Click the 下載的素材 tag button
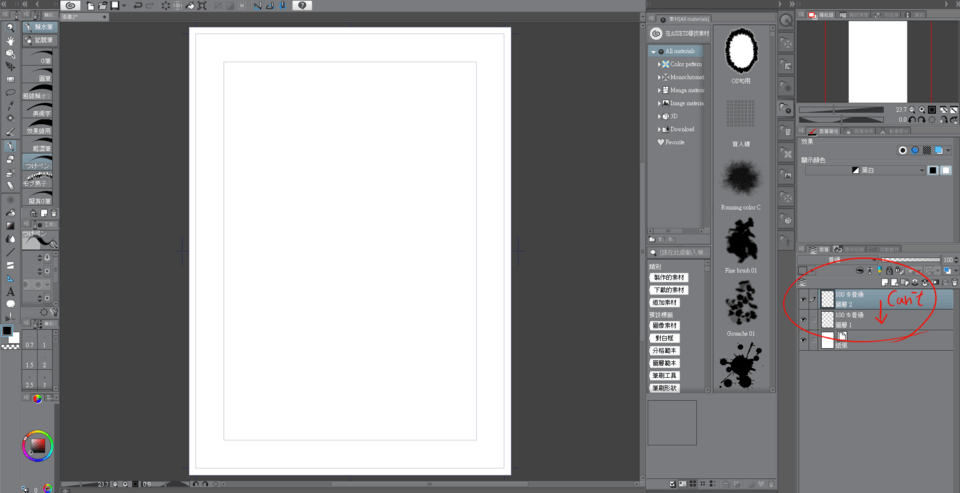The height and width of the screenshot is (493, 960). [x=669, y=290]
